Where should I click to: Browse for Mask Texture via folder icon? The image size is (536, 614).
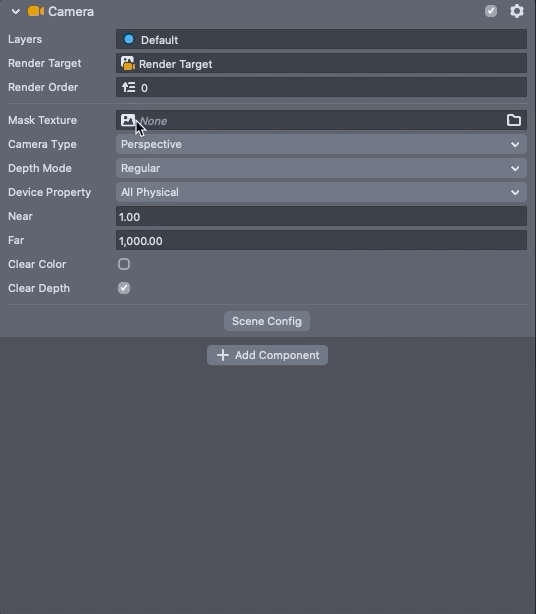click(x=514, y=120)
